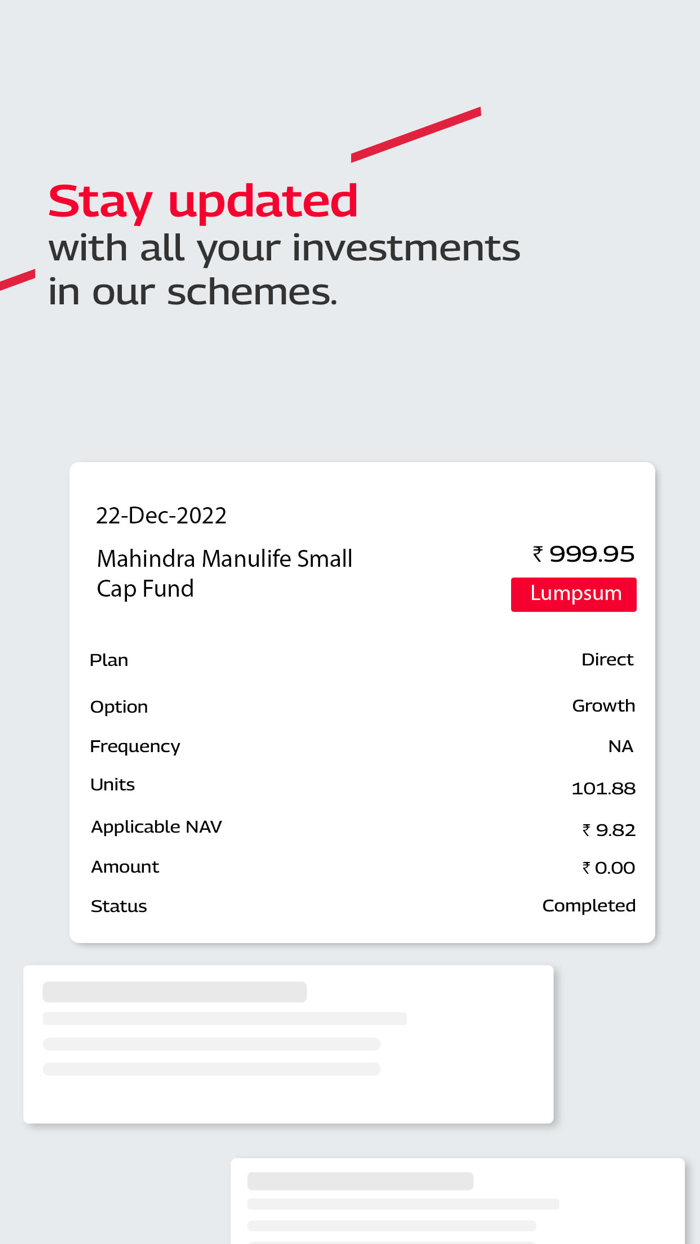This screenshot has height=1244, width=700.
Task: Click the Plan row of the transaction card
Action: 362,659
